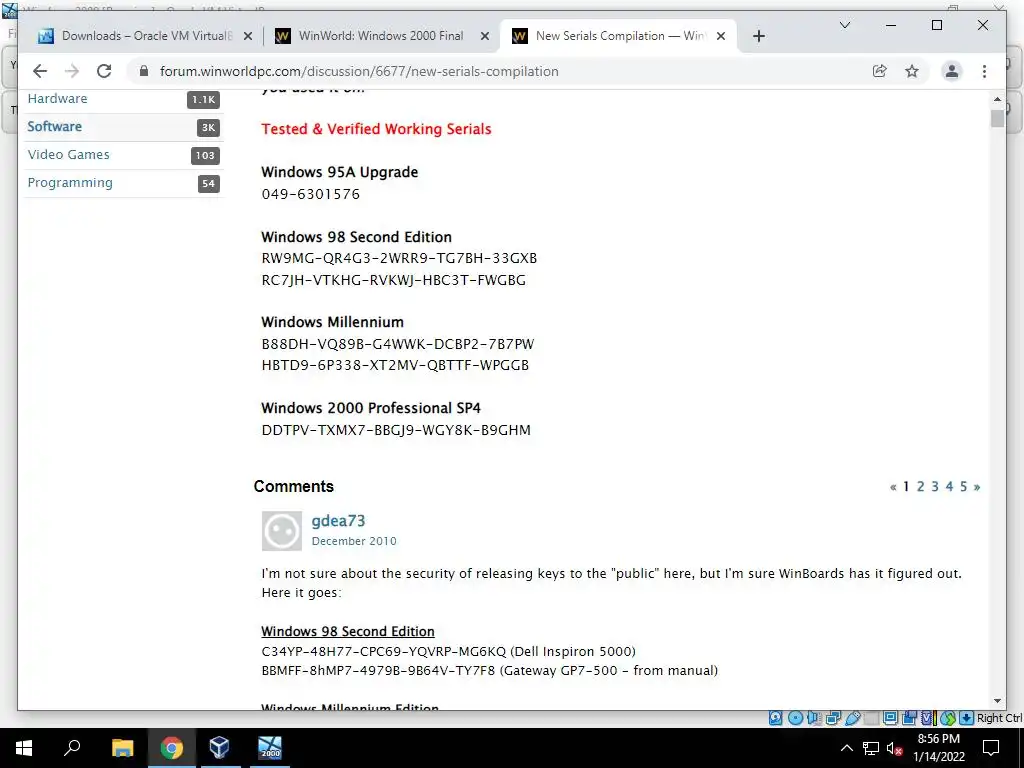Image resolution: width=1024 pixels, height=768 pixels.
Task: View site info via padlock icon
Action: pyautogui.click(x=144, y=71)
